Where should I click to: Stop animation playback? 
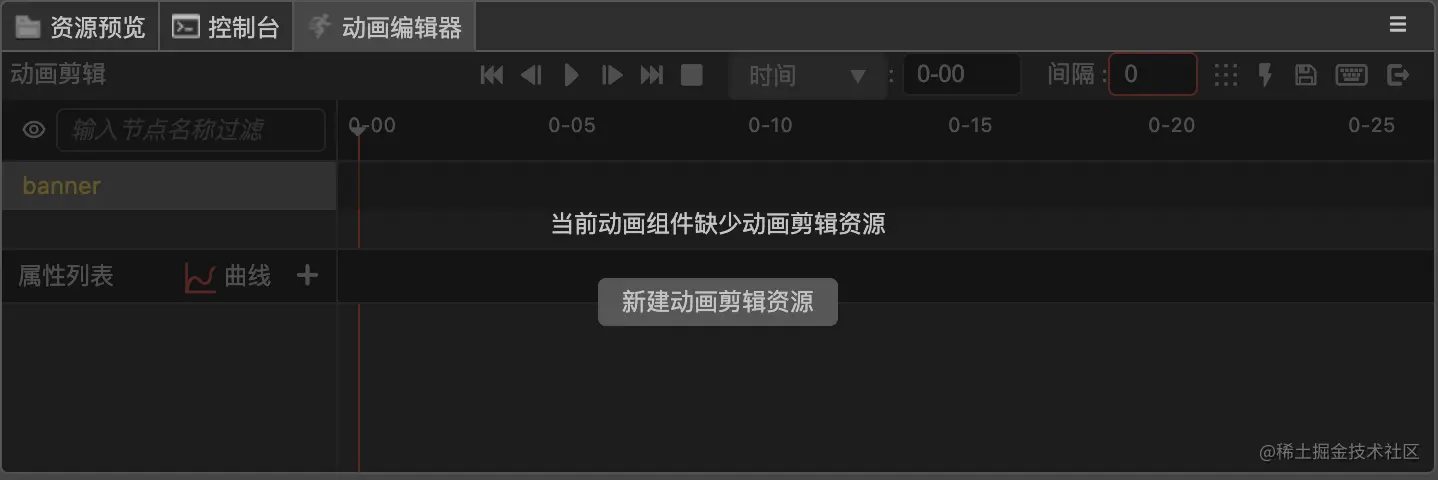pyautogui.click(x=692, y=75)
